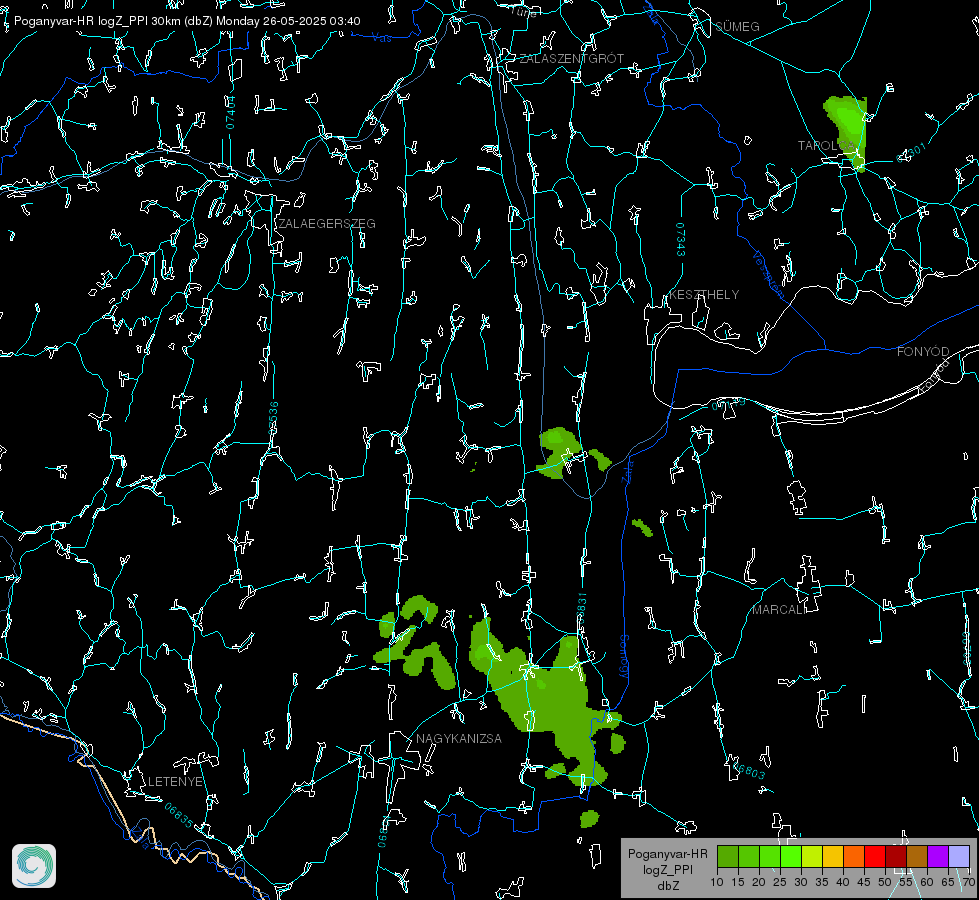Select the 30–35 dBZ yellow-green legend swatch
The height and width of the screenshot is (900, 979).
point(812,856)
